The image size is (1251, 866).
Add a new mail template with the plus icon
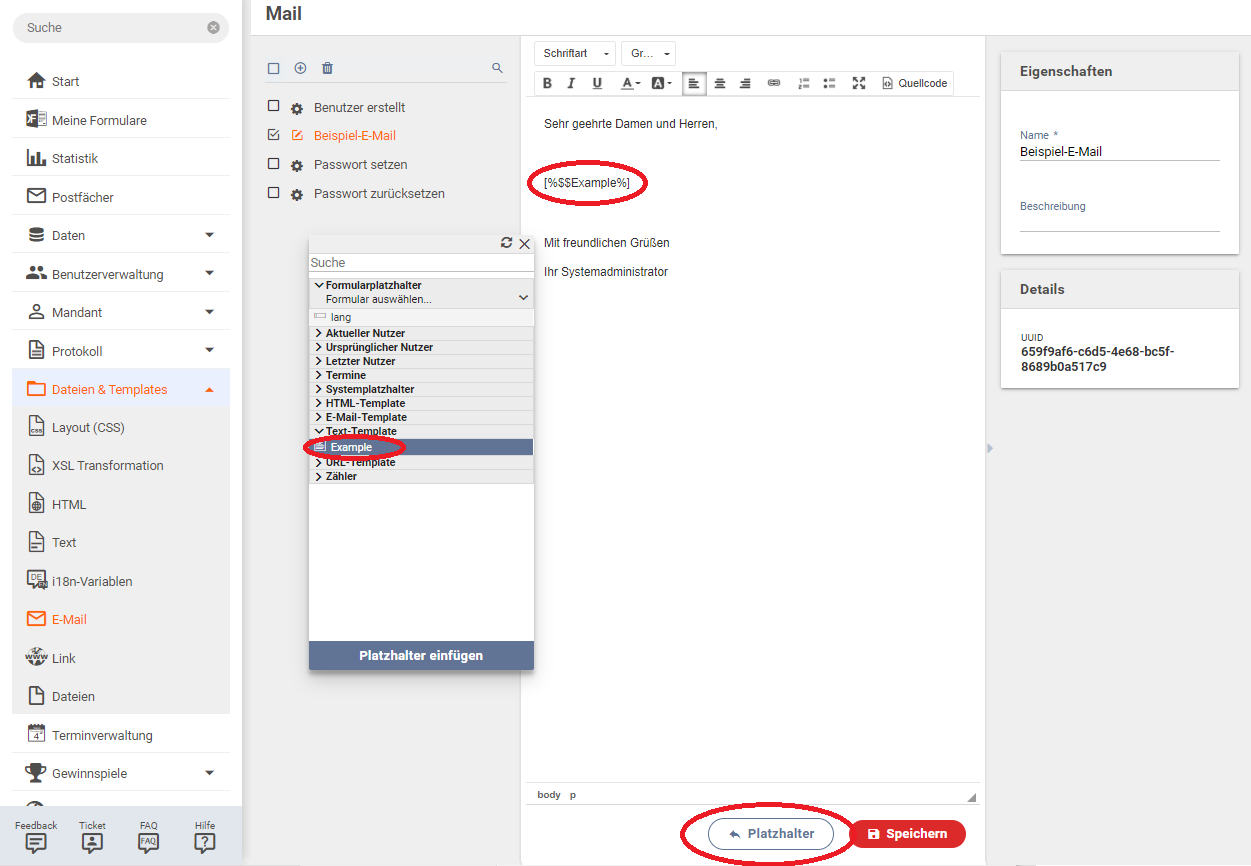(x=300, y=68)
